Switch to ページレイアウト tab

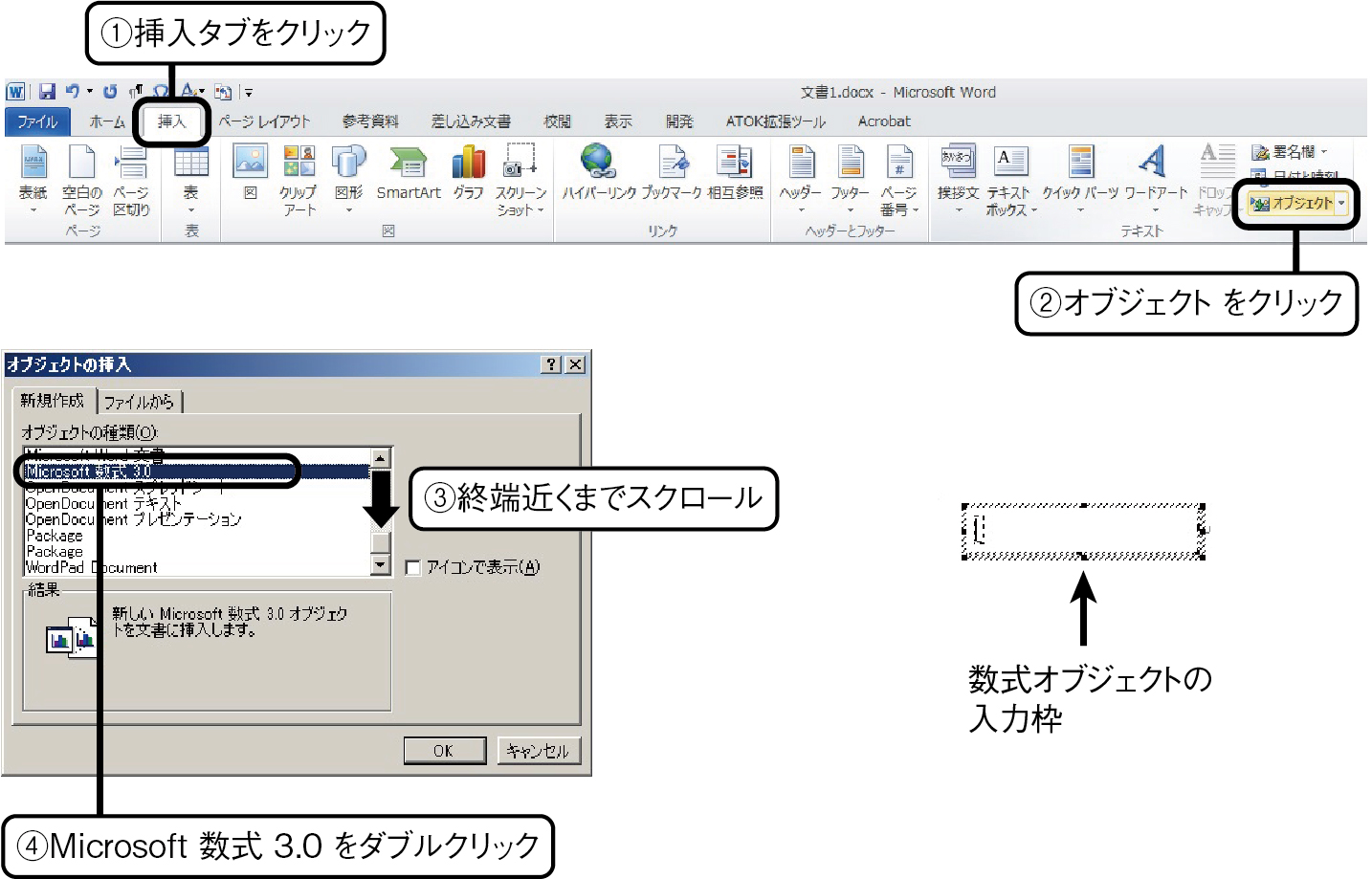265,121
